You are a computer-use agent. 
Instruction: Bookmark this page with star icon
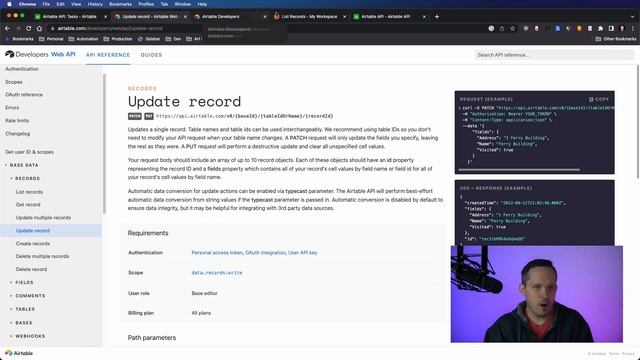[513, 29]
